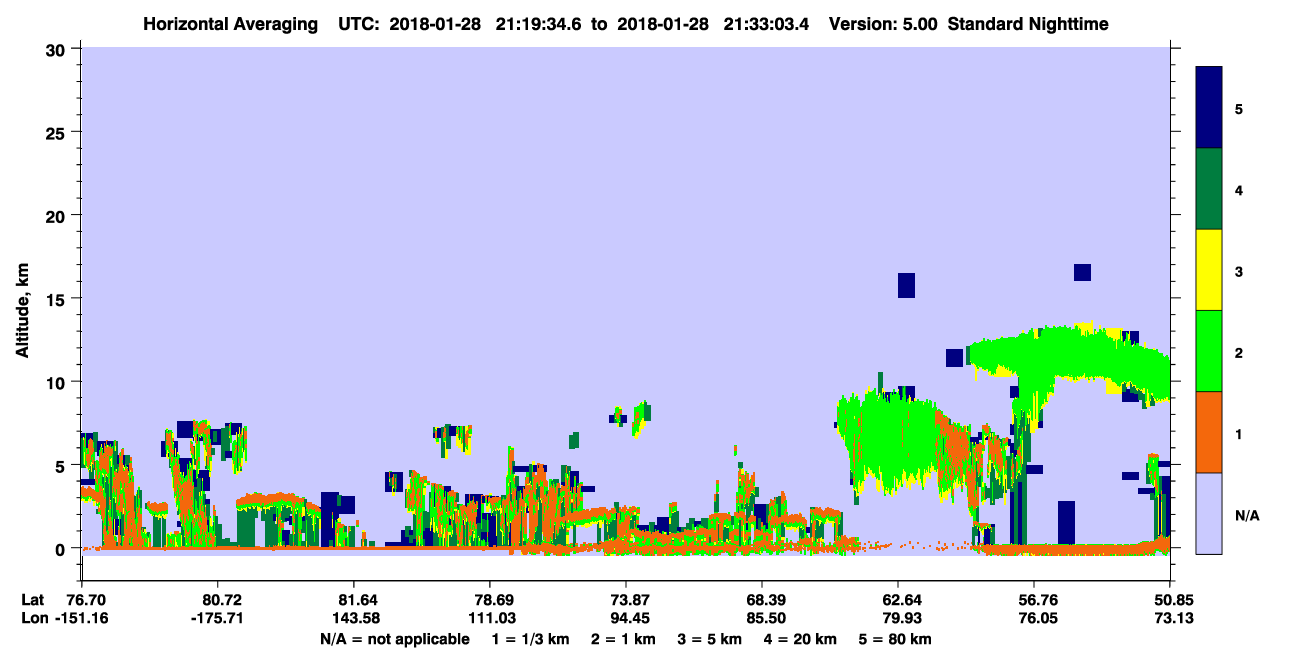Click the lavender N/A colorbar segment
The width and height of the screenshot is (1300, 667).
(x=1209, y=513)
